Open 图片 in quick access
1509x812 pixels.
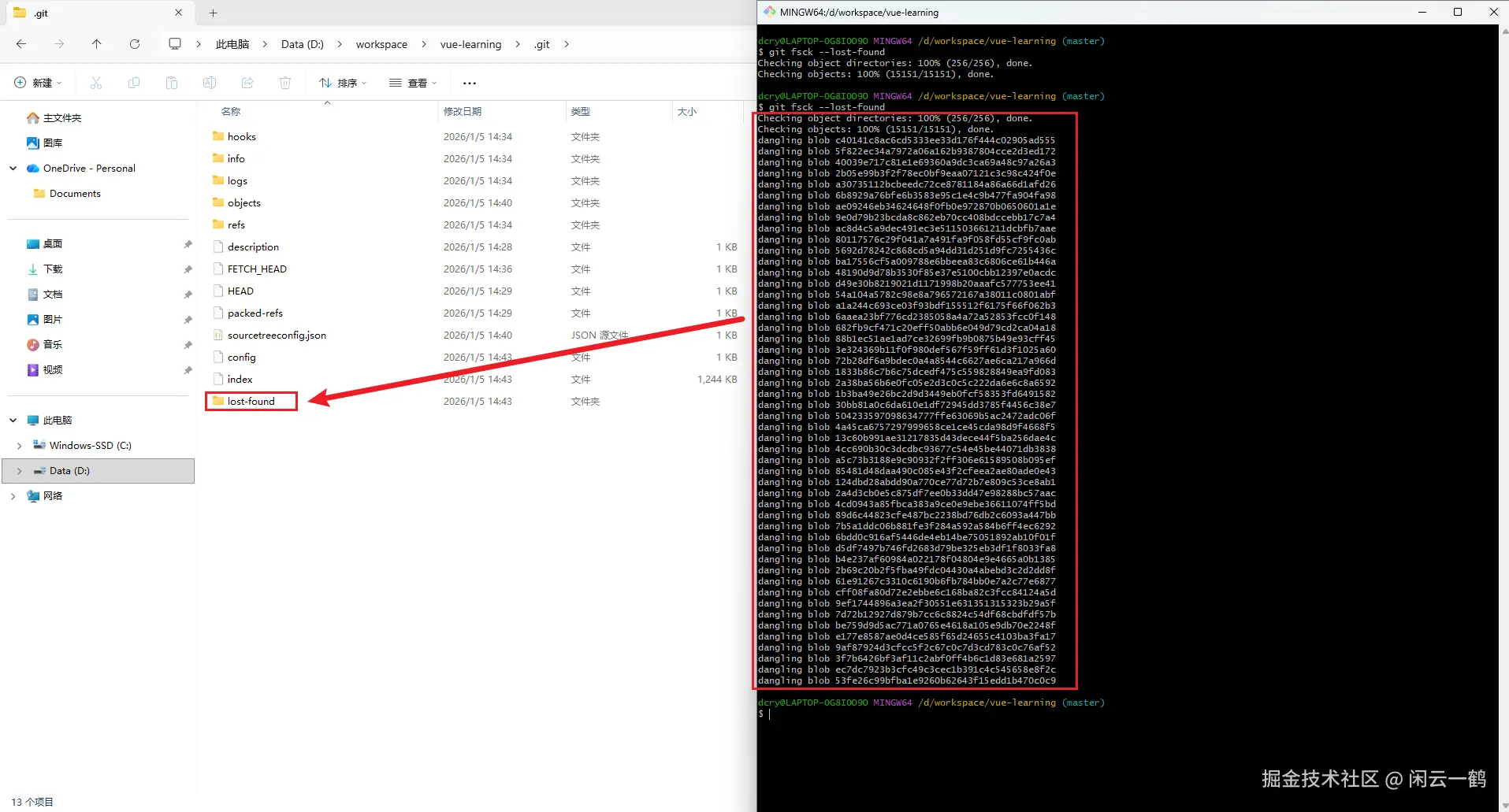click(44, 319)
